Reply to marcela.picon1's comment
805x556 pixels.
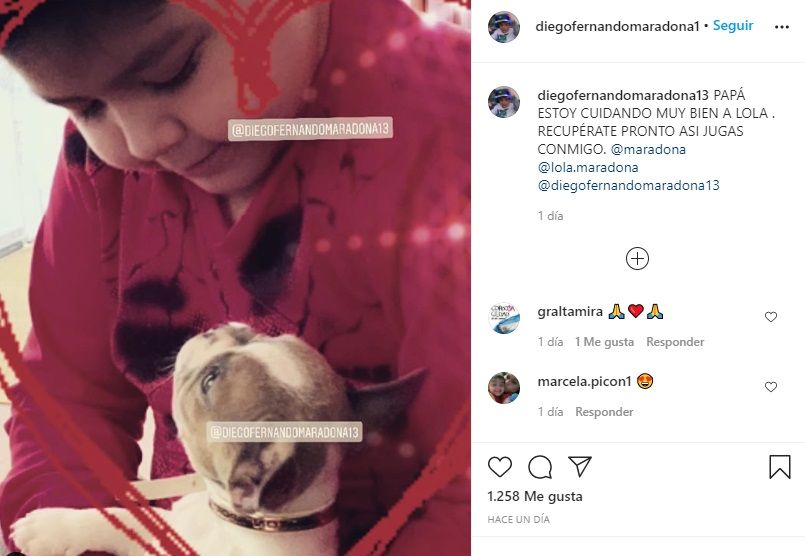pyautogui.click(x=604, y=412)
